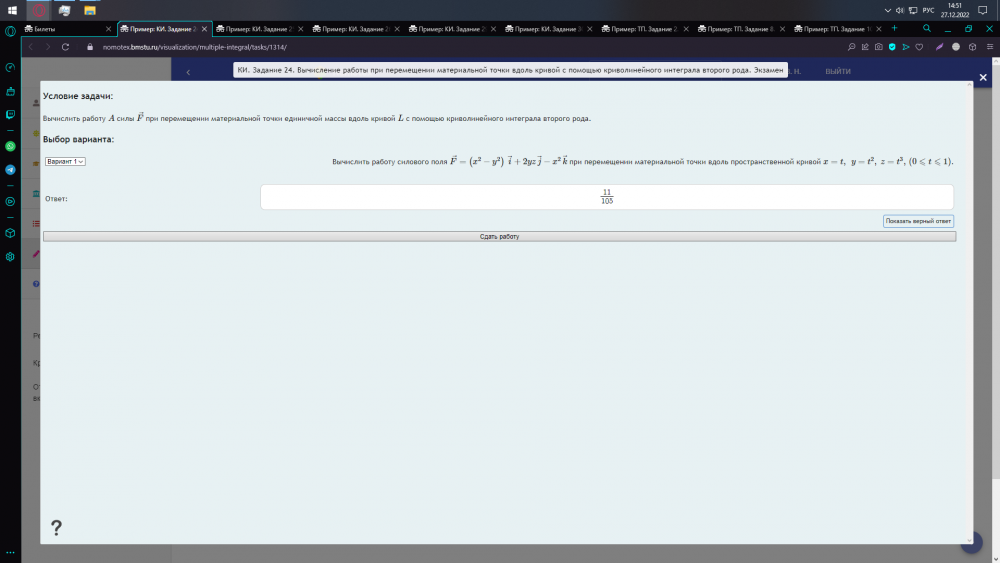The width and height of the screenshot is (1000, 563).
Task: Open a new tab with the plus button
Action: point(894,28)
